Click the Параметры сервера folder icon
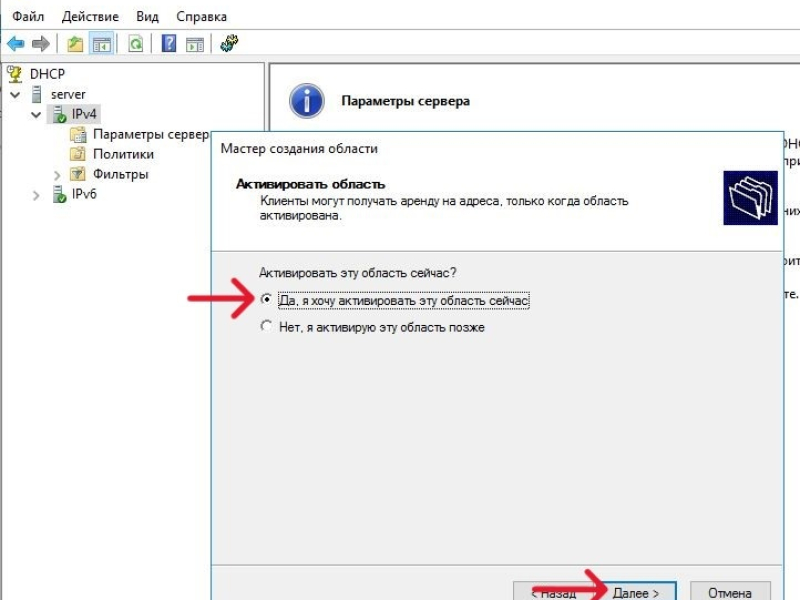The width and height of the screenshot is (800, 600). 78,135
